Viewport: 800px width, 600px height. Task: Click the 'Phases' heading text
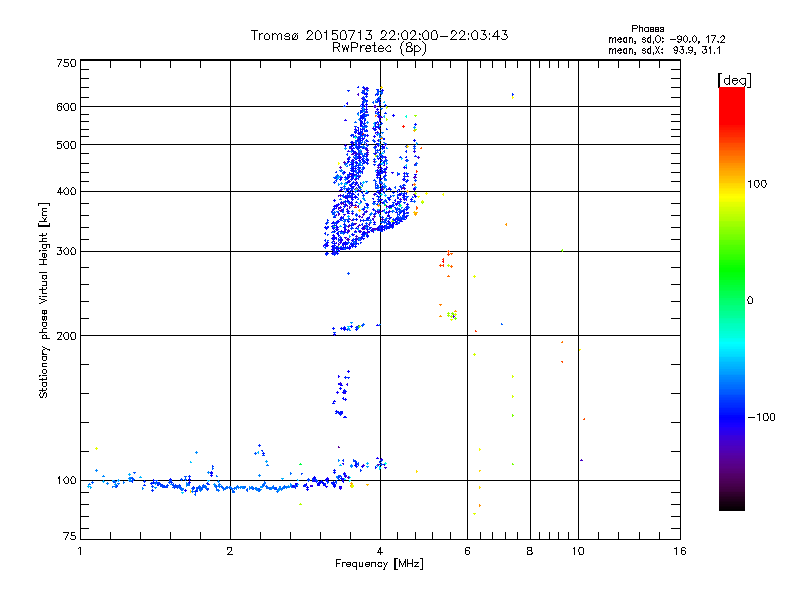[647, 29]
